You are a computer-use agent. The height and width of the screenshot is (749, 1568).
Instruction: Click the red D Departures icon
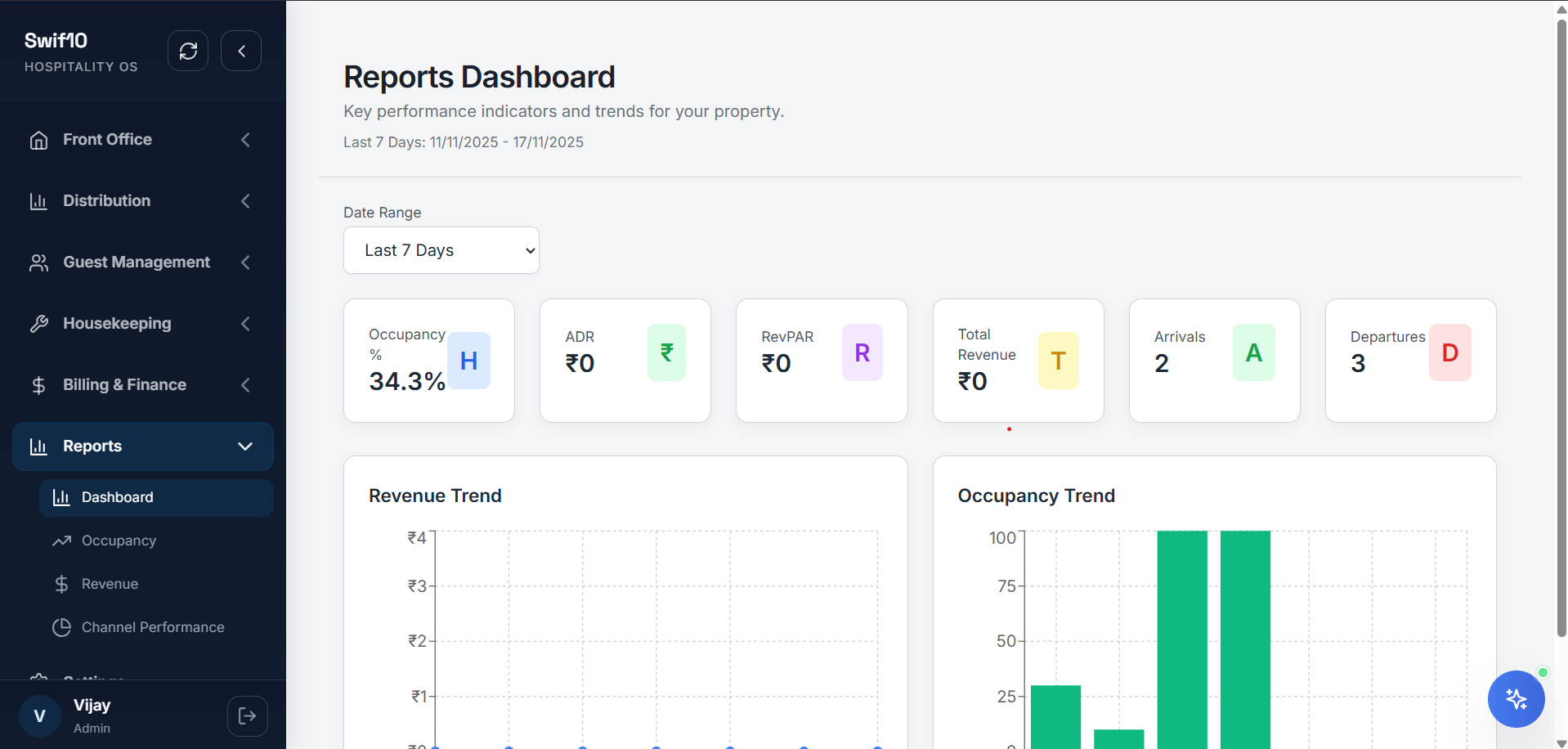[1449, 352]
